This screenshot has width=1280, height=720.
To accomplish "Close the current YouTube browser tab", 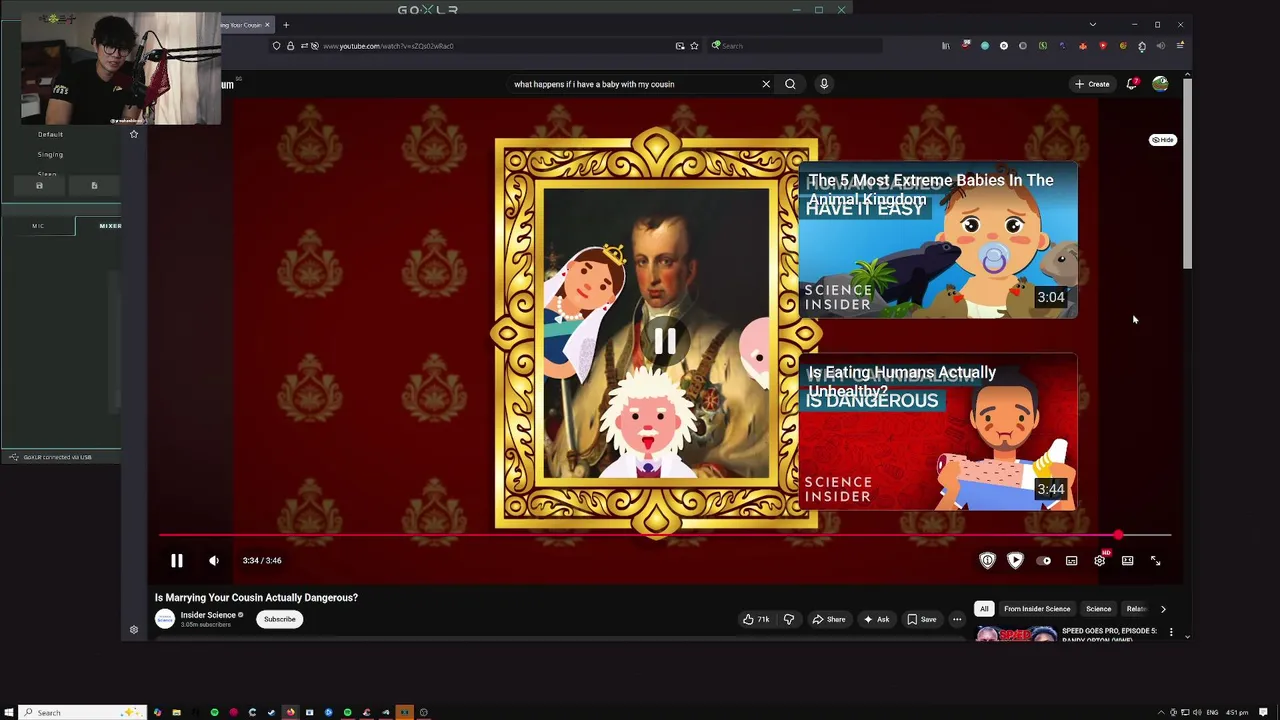I will pyautogui.click(x=267, y=24).
